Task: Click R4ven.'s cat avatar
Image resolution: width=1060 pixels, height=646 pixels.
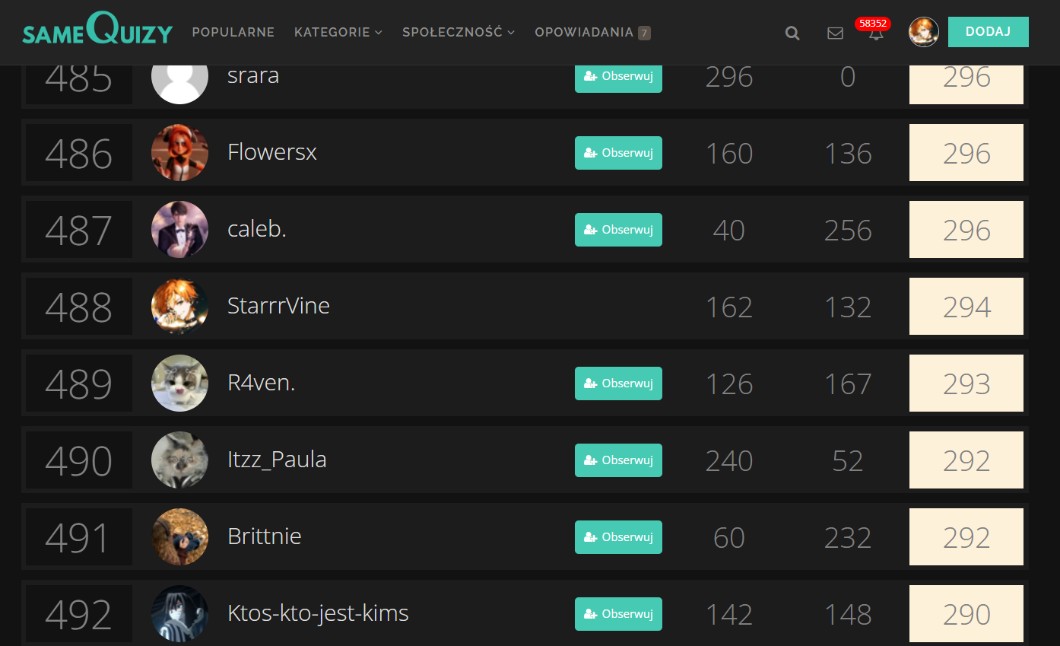Action: [180, 383]
